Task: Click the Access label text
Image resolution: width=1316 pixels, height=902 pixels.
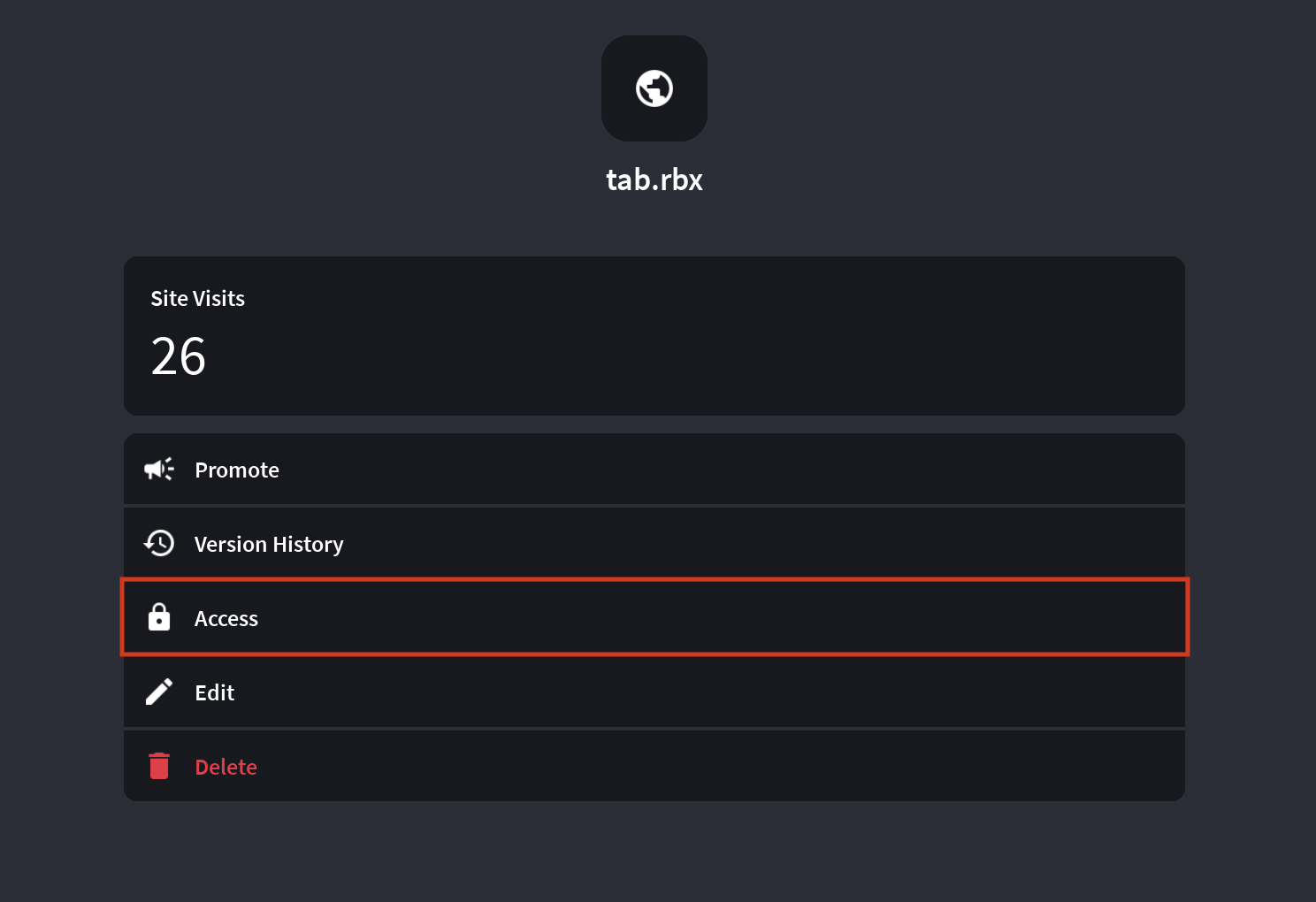Action: tap(226, 618)
